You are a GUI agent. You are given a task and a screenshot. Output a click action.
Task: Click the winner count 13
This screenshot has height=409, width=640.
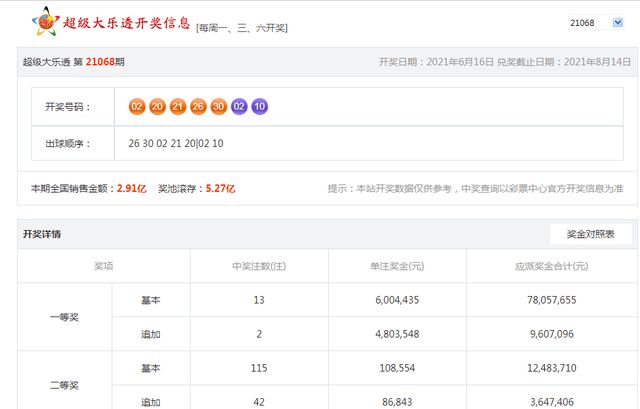pyautogui.click(x=259, y=300)
